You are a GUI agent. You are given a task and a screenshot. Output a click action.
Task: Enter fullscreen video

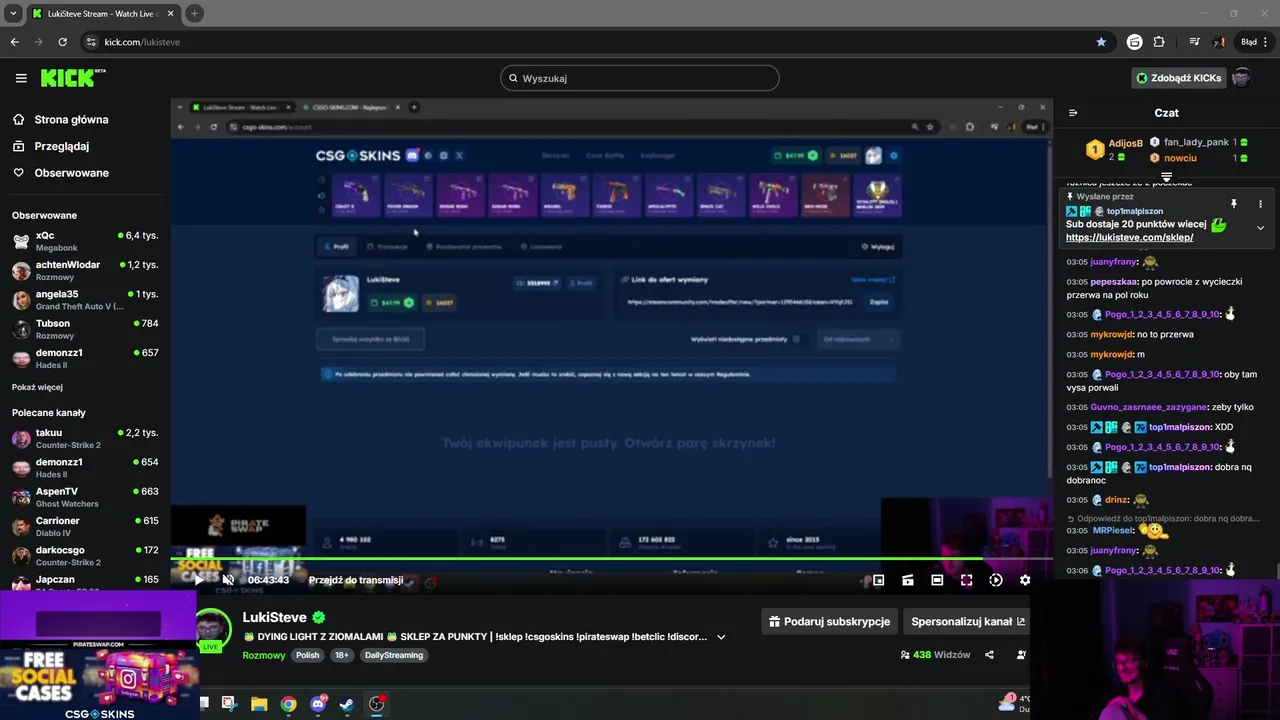966,580
